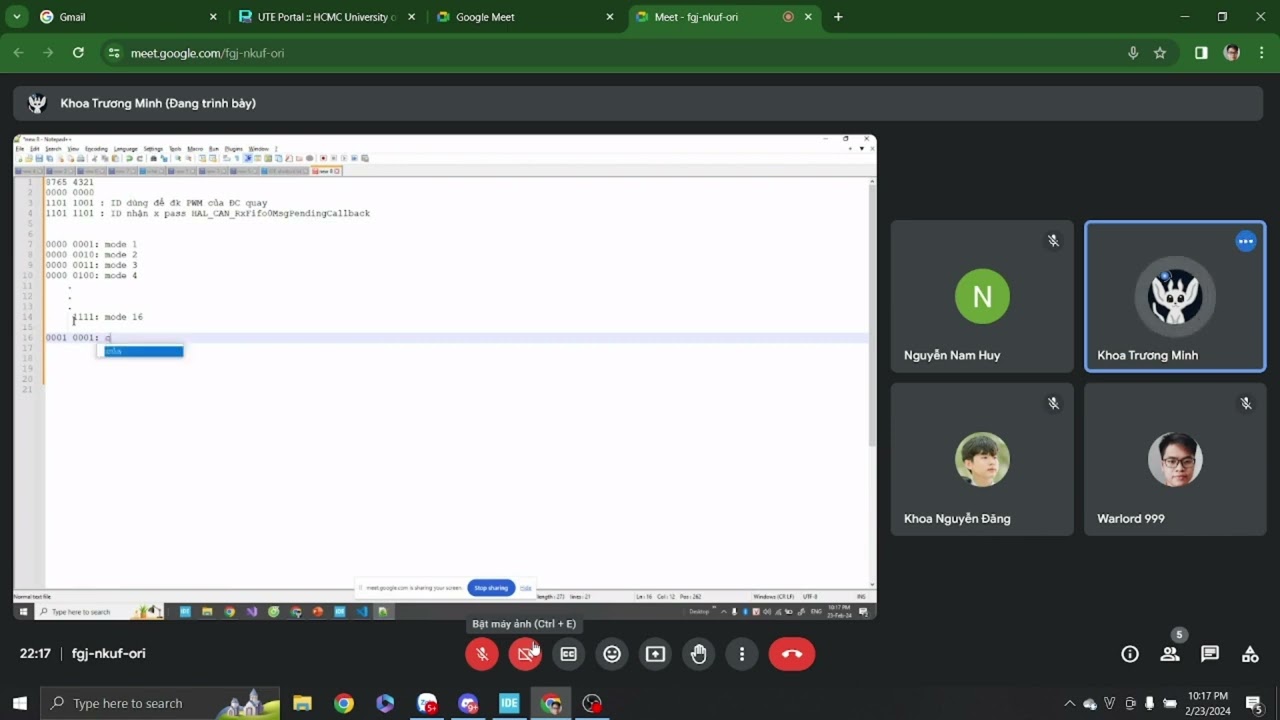Click the address bar URL

(x=208, y=53)
